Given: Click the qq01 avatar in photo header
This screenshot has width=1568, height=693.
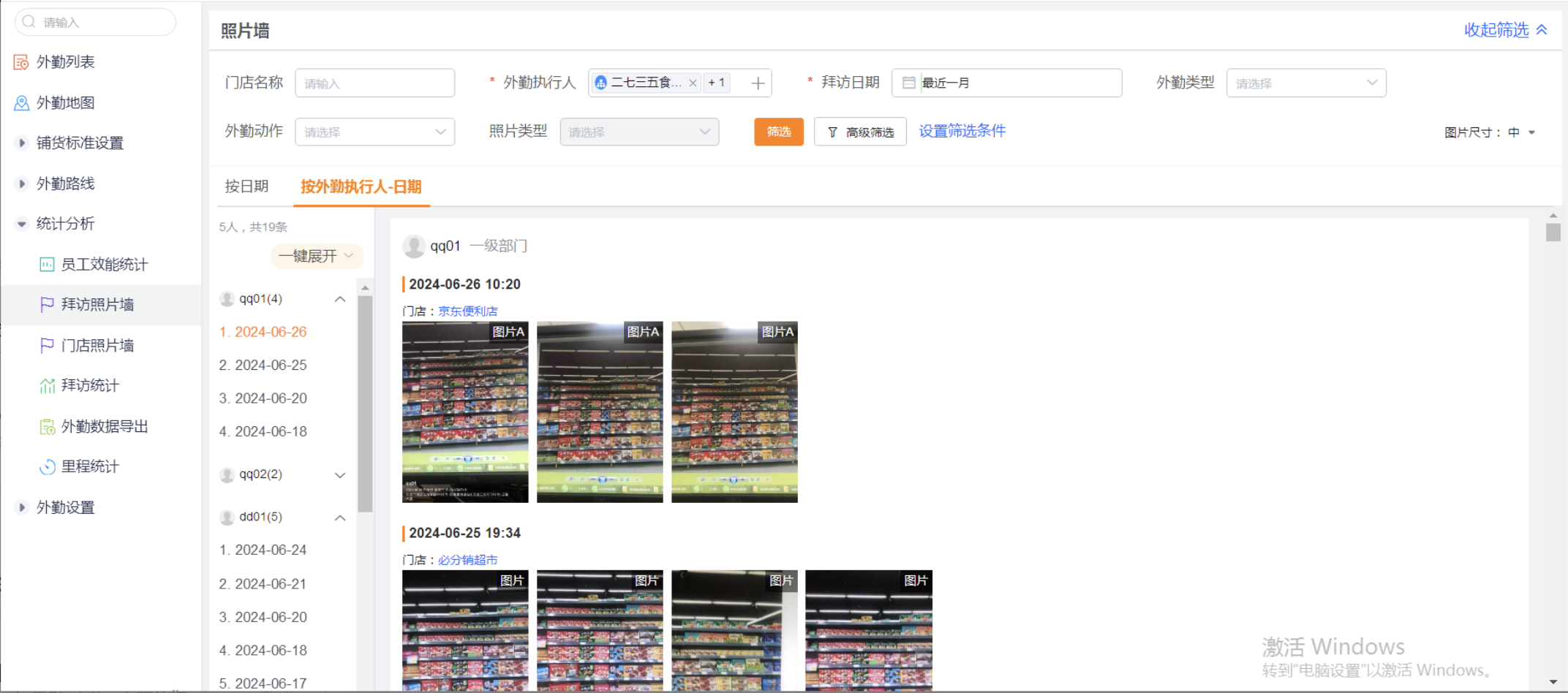Looking at the screenshot, I should pyautogui.click(x=414, y=246).
